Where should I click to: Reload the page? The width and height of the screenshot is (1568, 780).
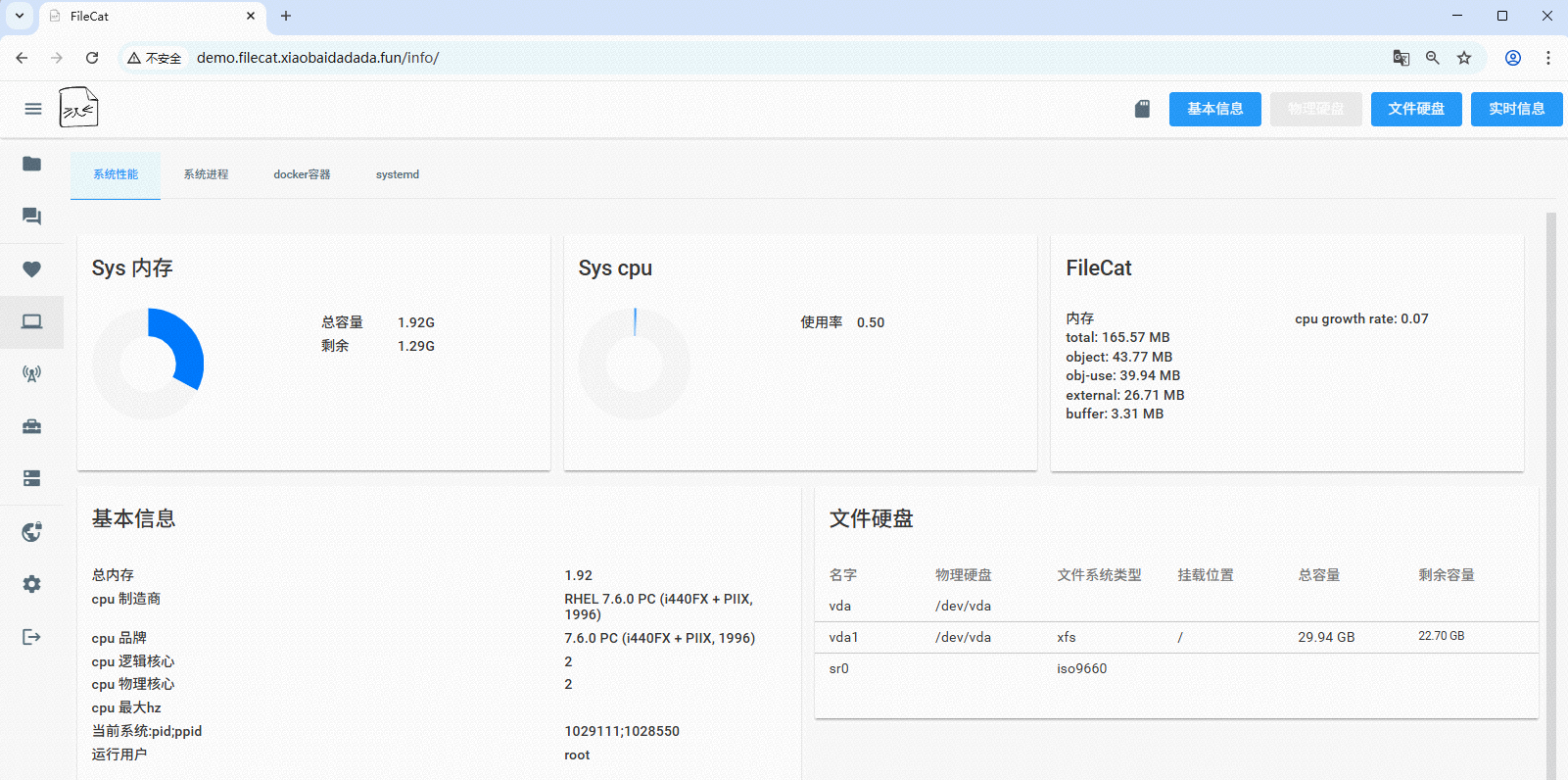(x=92, y=58)
